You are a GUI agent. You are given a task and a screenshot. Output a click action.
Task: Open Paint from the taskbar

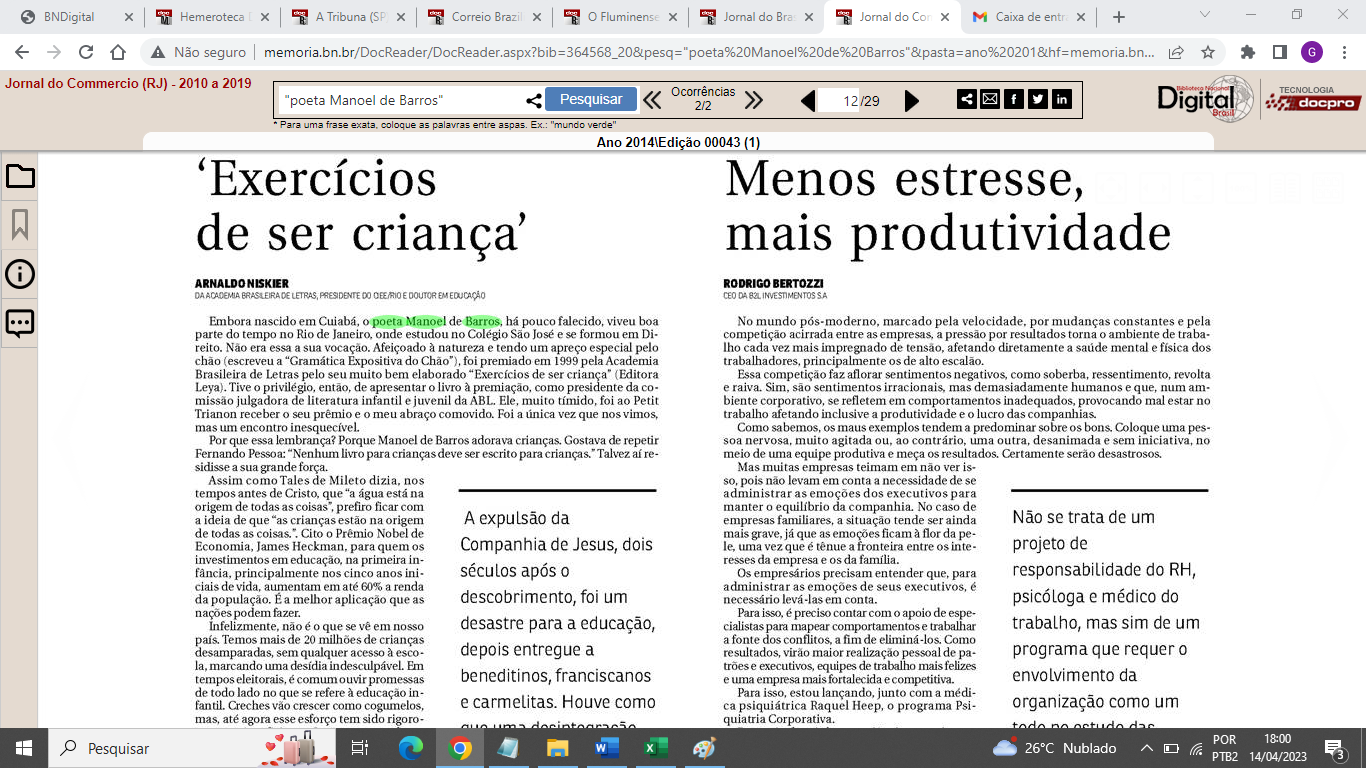point(705,748)
